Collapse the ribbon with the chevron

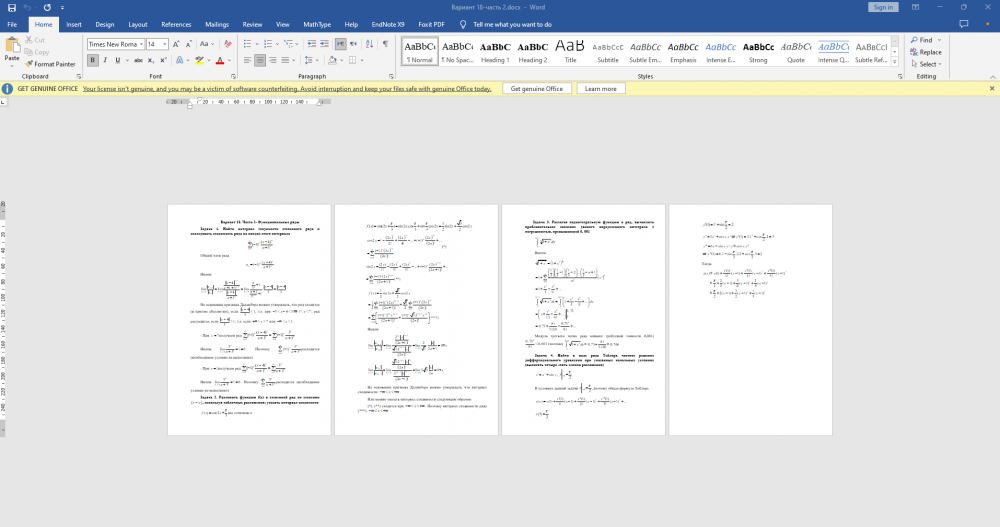[992, 77]
